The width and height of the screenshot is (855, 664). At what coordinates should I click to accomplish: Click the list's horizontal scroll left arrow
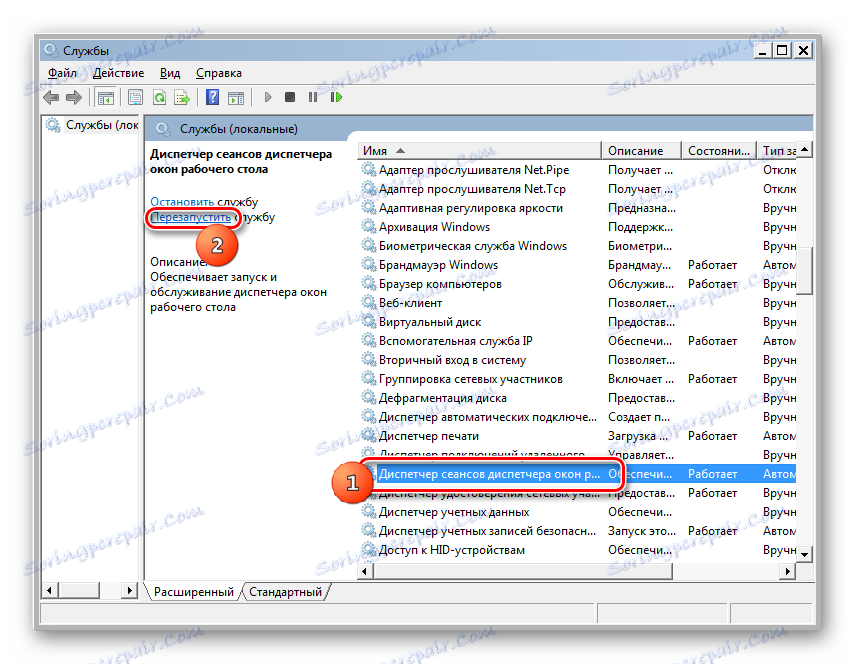point(365,571)
